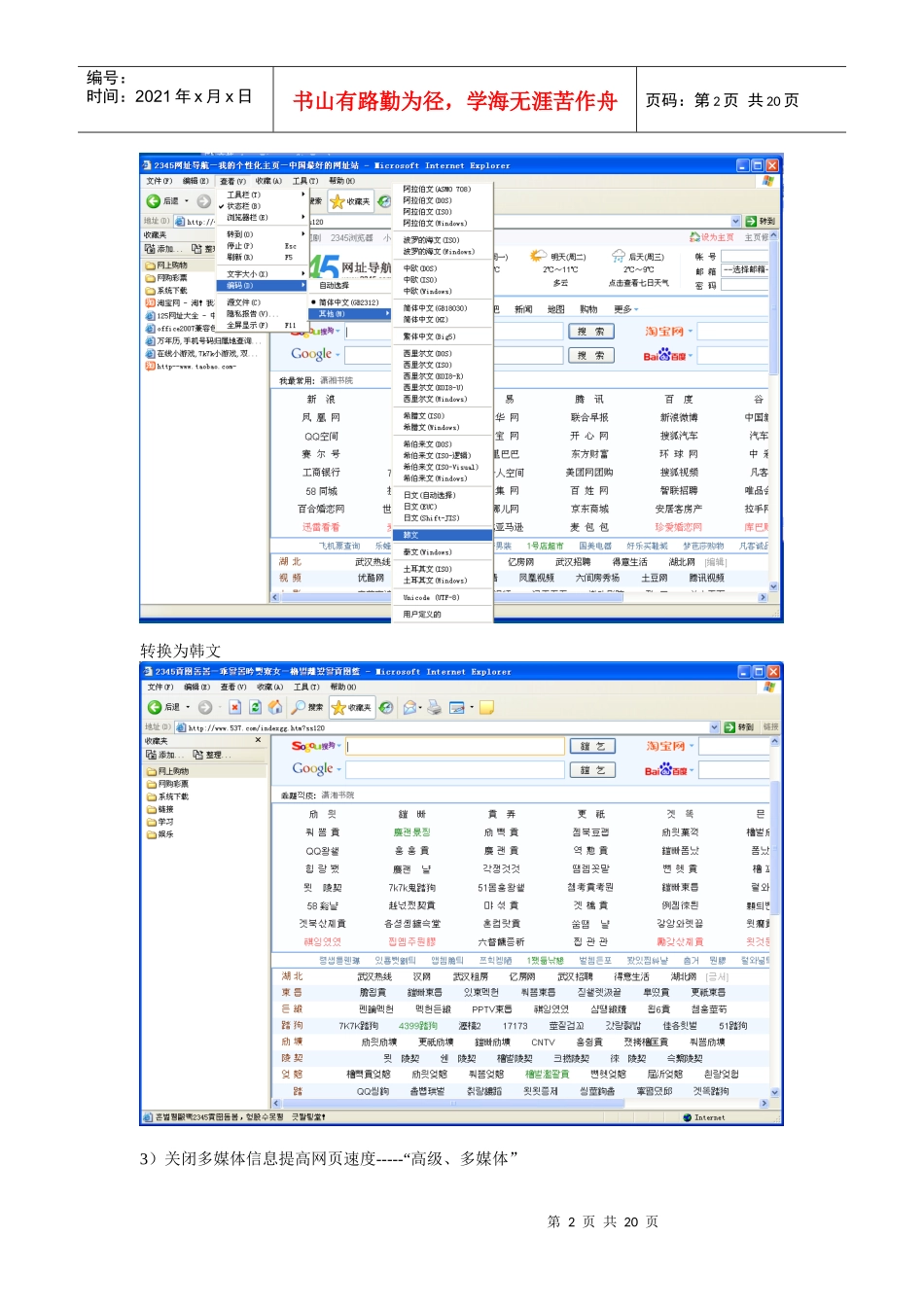
Task: Click History clock icon in lower IE toolbar
Action: pos(386,707)
